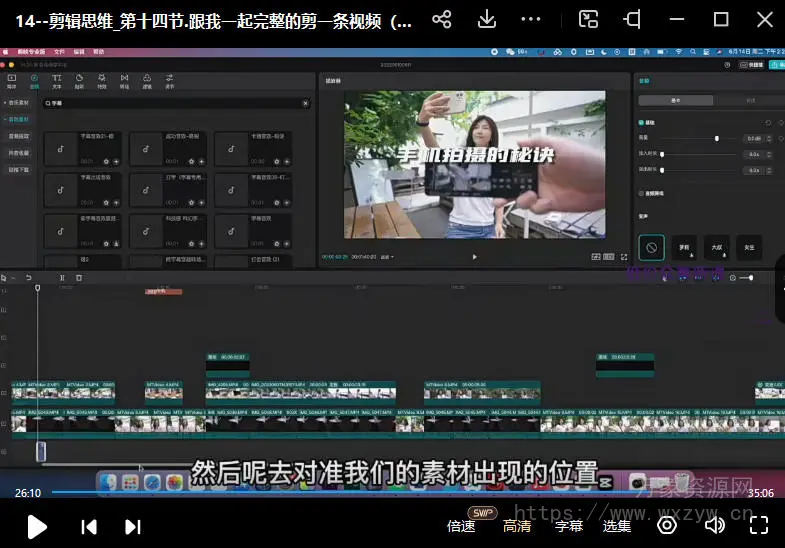Viewport: 785px width, 548px height.
Task: Open the 倍速 playback speed menu
Action: pos(461,526)
